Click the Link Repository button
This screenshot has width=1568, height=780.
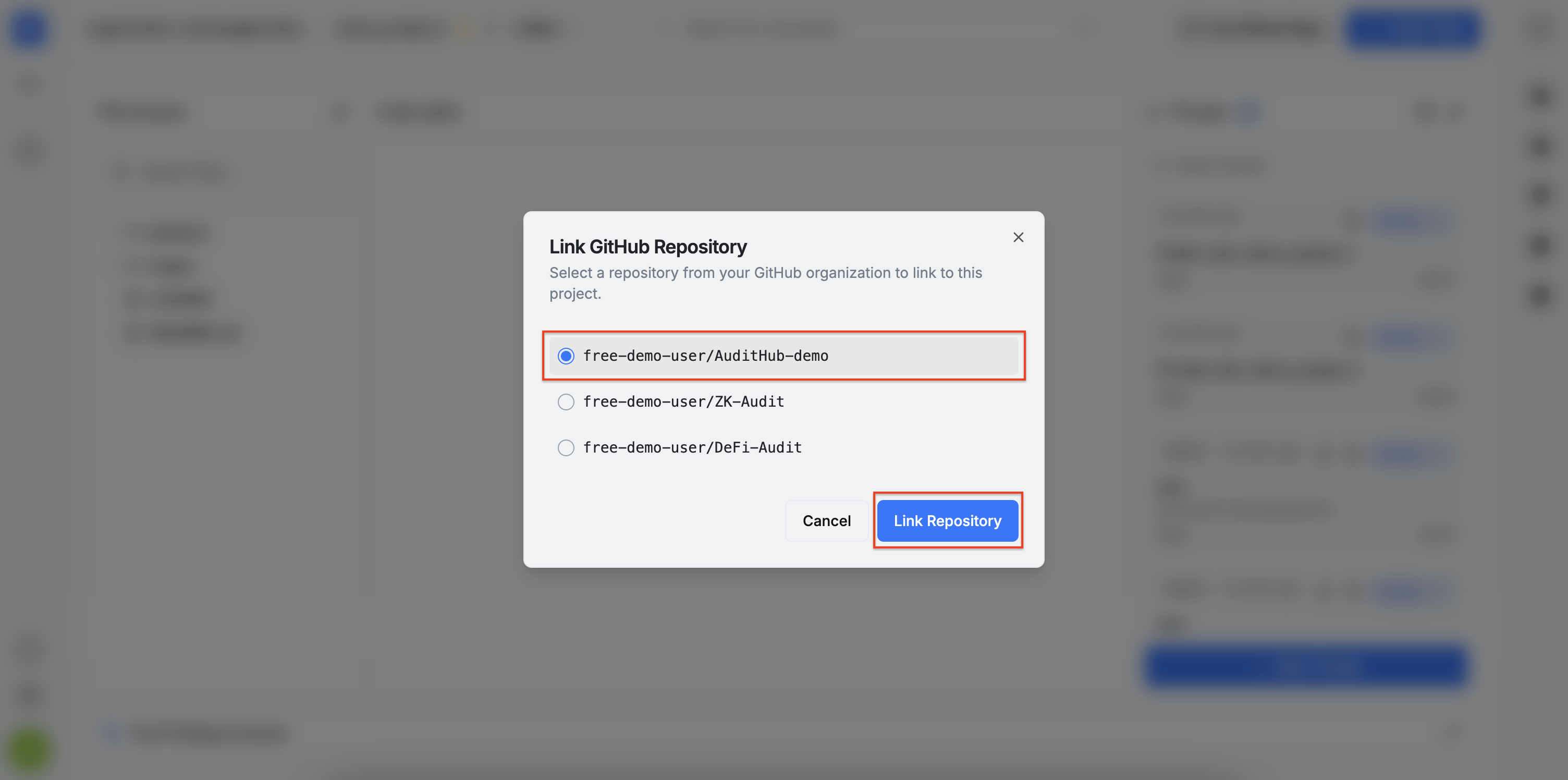tap(947, 521)
